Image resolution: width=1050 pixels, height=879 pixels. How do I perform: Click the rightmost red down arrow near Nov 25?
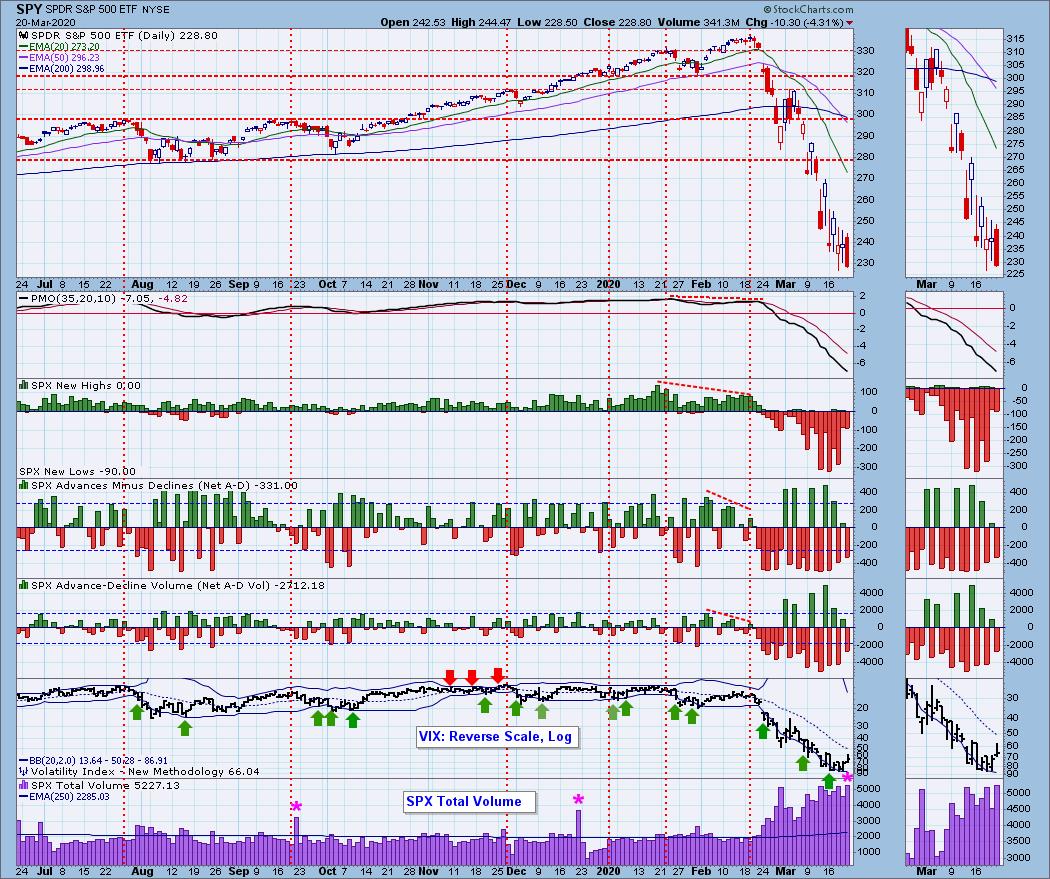point(498,675)
